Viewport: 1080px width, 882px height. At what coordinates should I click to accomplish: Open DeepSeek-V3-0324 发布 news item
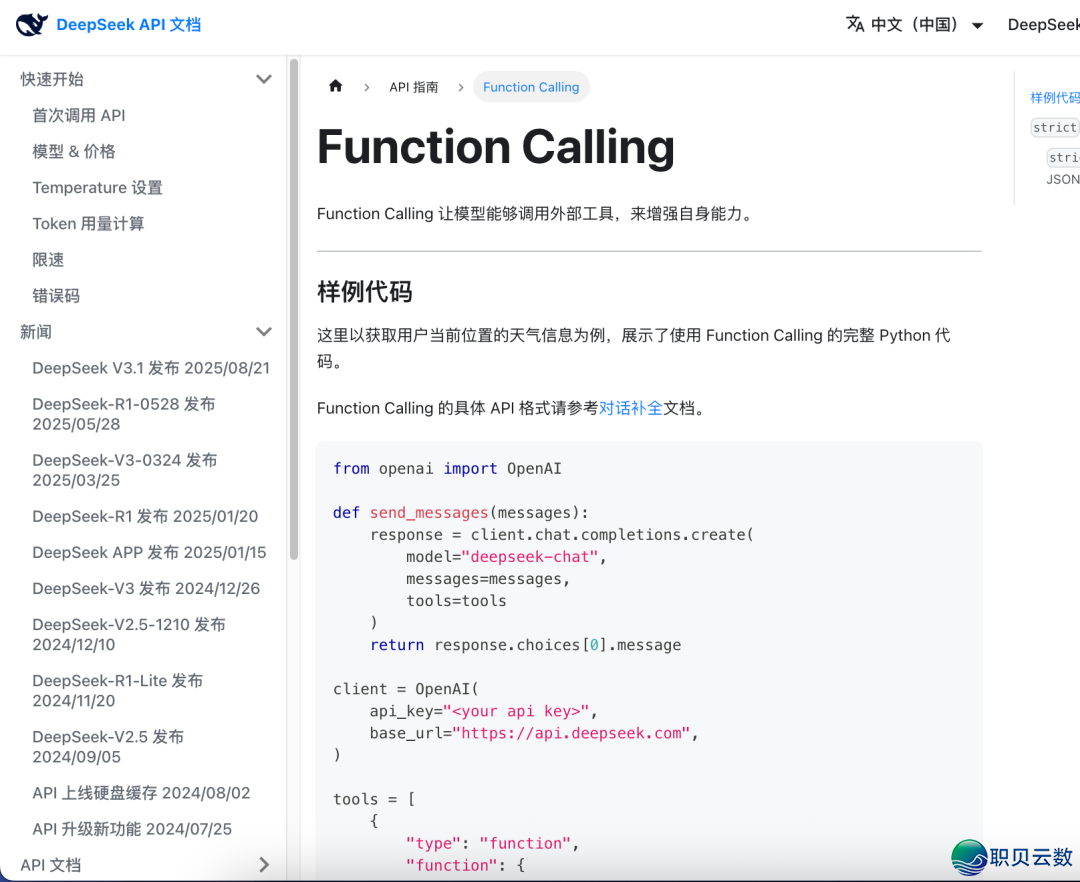click(125, 470)
